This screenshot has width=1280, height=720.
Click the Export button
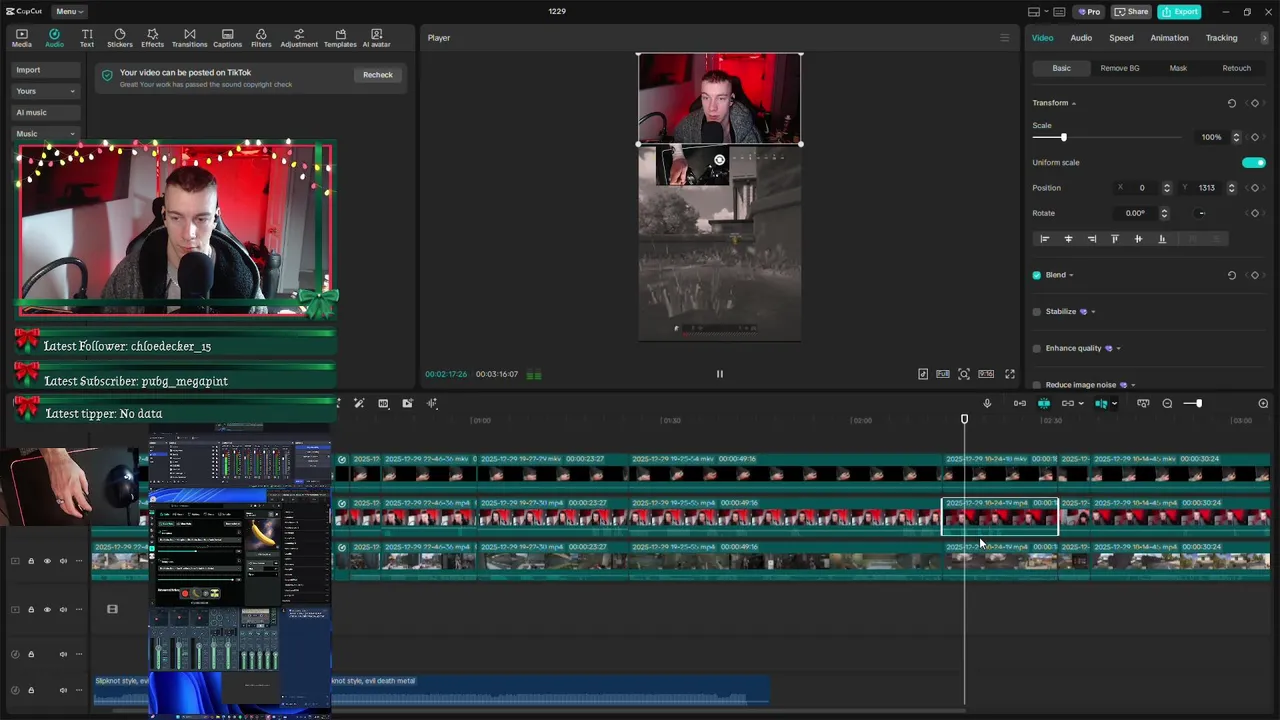tap(1180, 12)
